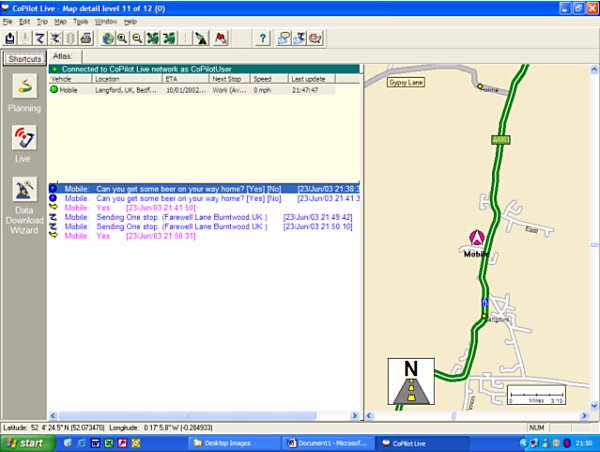Open the Tools menu
The height and width of the screenshot is (452, 600).
[x=81, y=21]
